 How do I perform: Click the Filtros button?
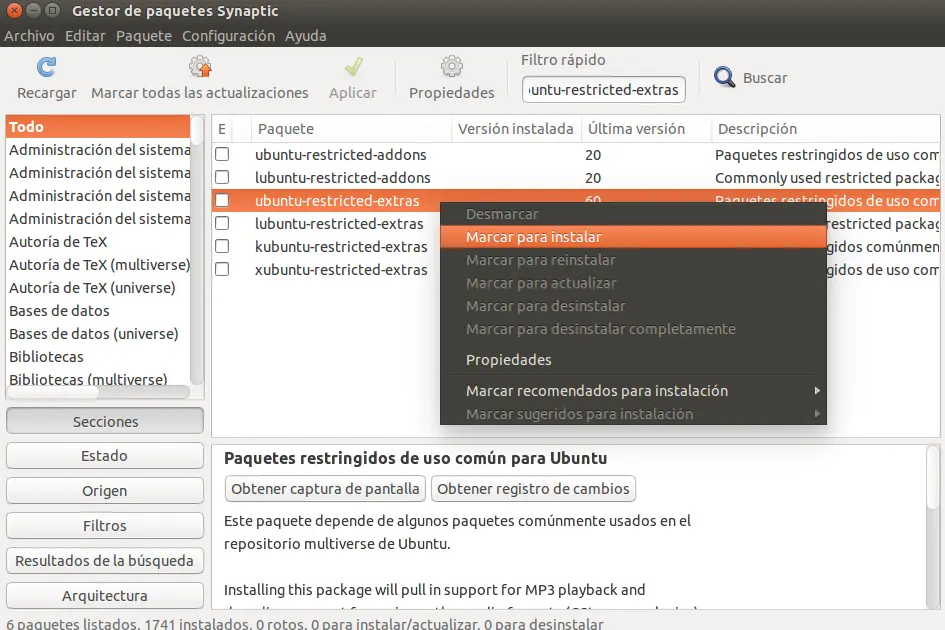(x=105, y=526)
